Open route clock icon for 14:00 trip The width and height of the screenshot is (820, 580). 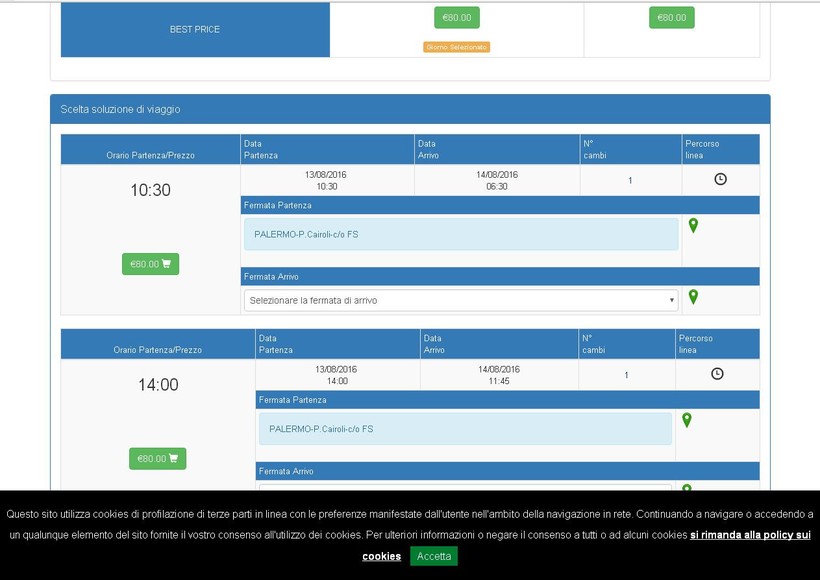(x=717, y=373)
